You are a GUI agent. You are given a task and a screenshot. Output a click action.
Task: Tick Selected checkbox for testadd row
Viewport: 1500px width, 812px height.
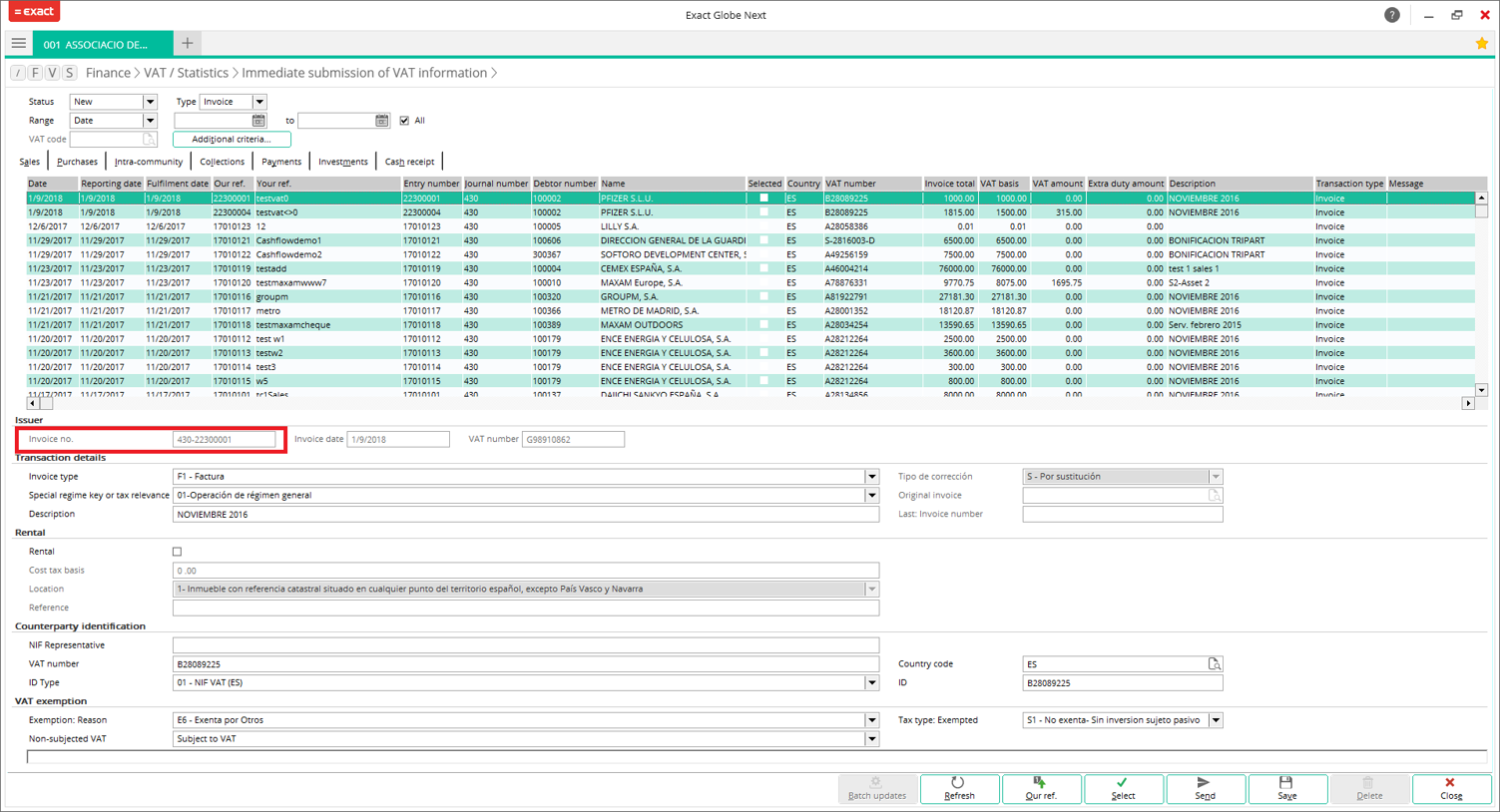(764, 268)
